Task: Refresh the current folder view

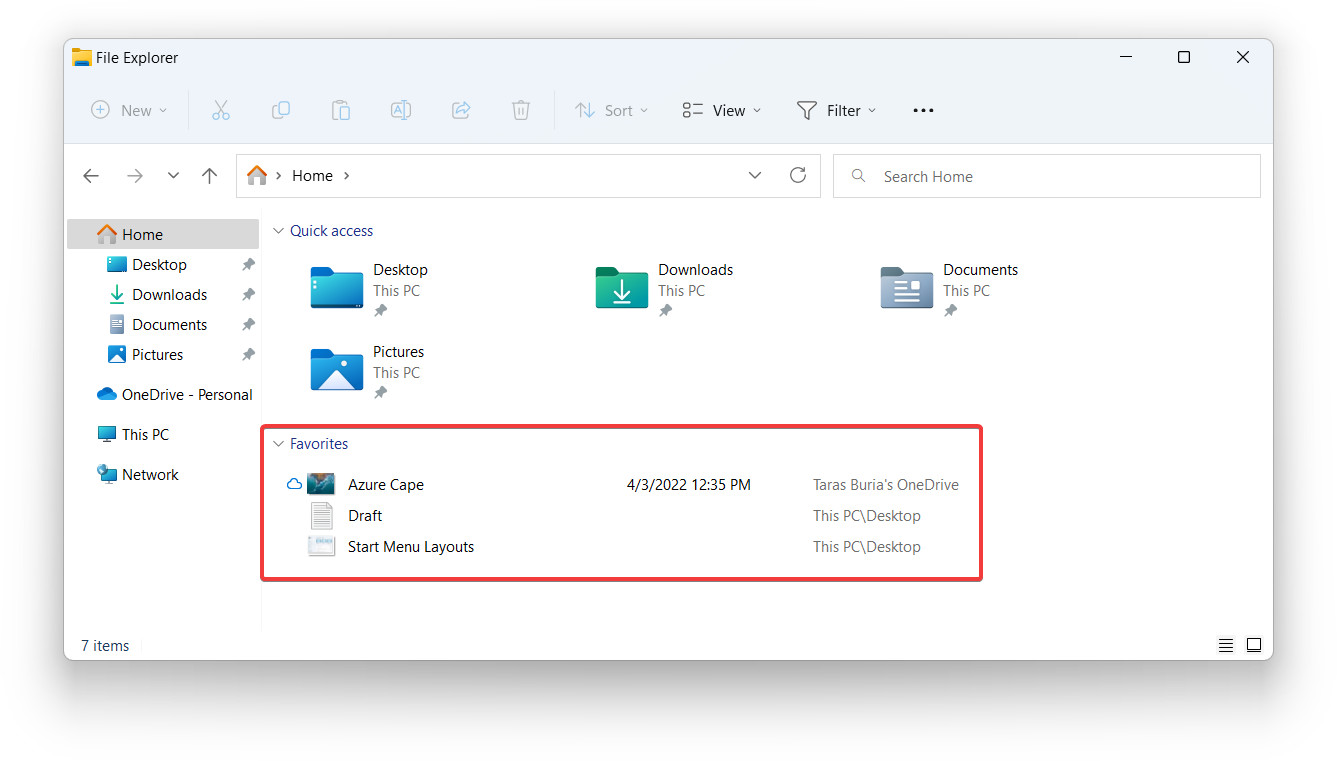Action: click(797, 175)
